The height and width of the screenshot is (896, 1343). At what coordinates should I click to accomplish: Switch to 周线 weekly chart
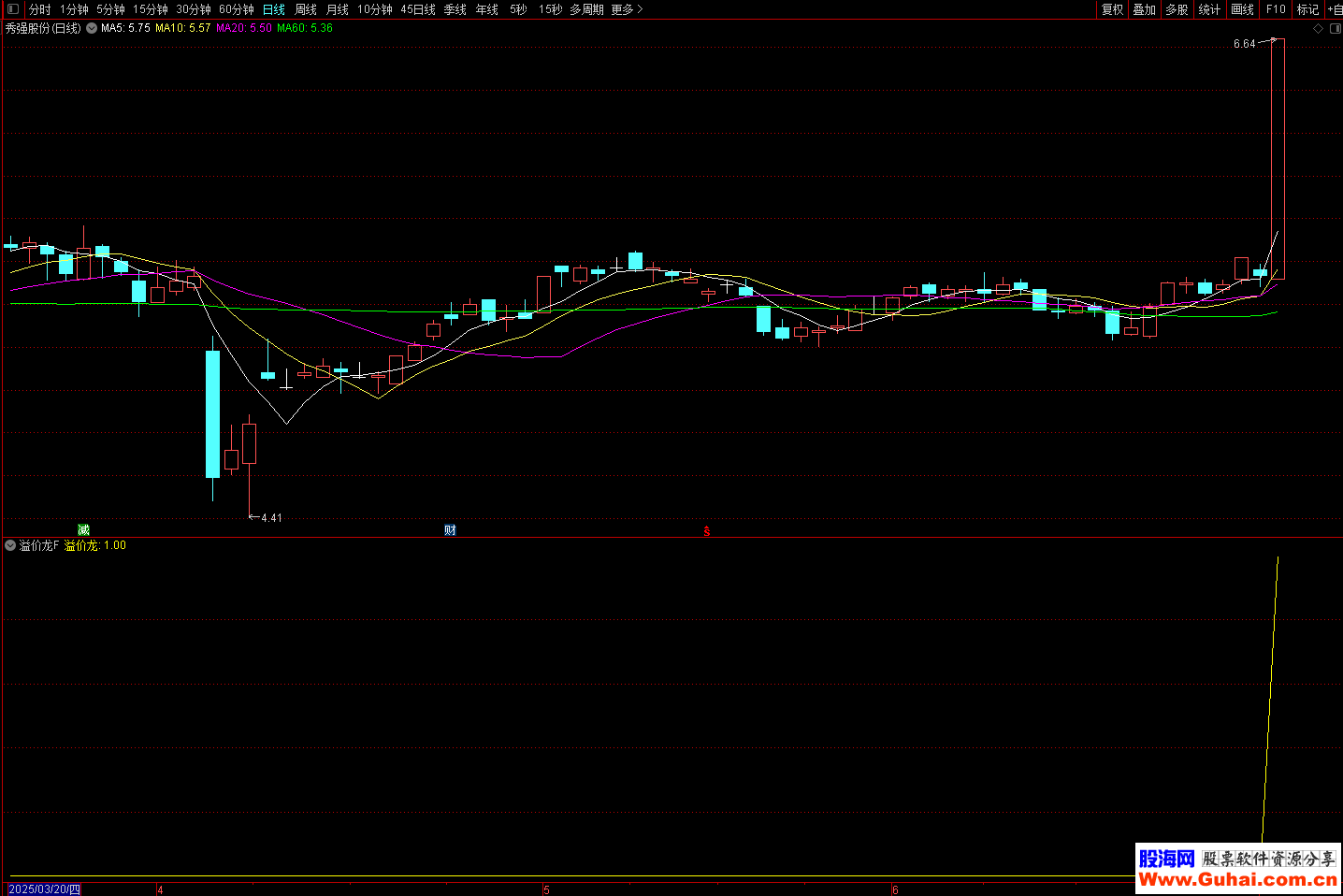tap(306, 9)
